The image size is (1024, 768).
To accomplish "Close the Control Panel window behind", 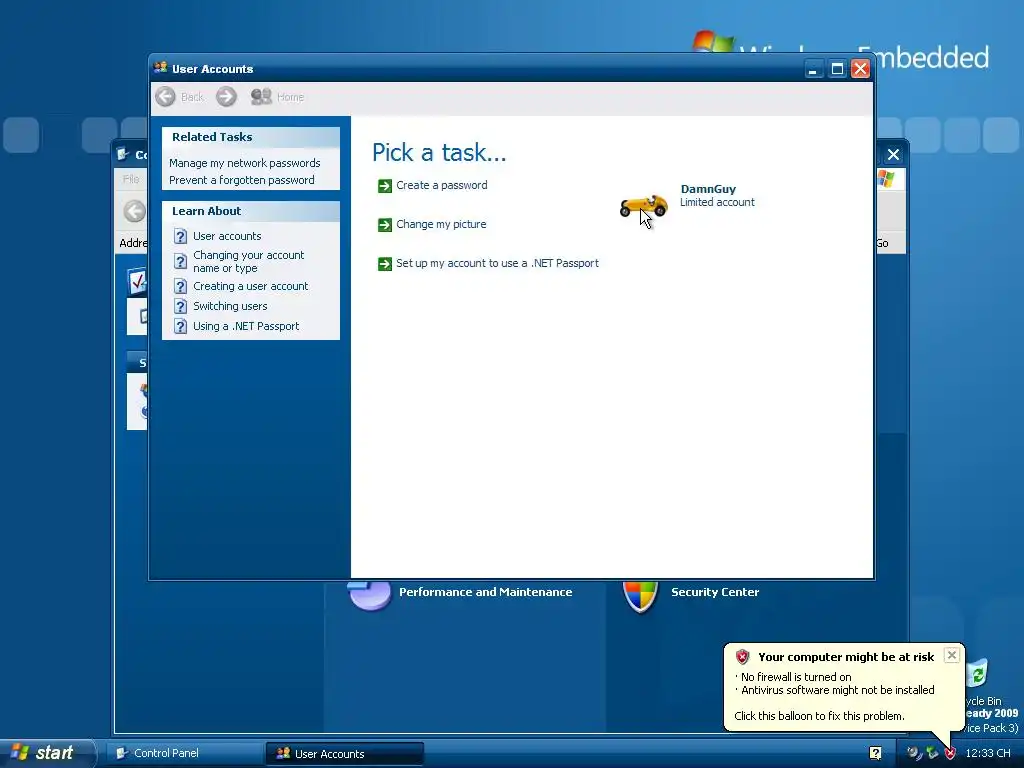I will click(x=893, y=155).
